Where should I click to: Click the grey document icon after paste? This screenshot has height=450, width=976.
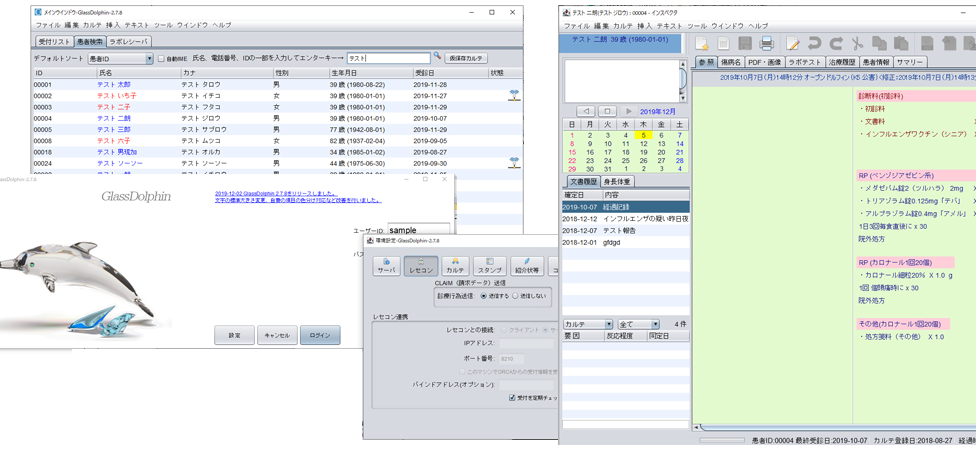[927, 43]
